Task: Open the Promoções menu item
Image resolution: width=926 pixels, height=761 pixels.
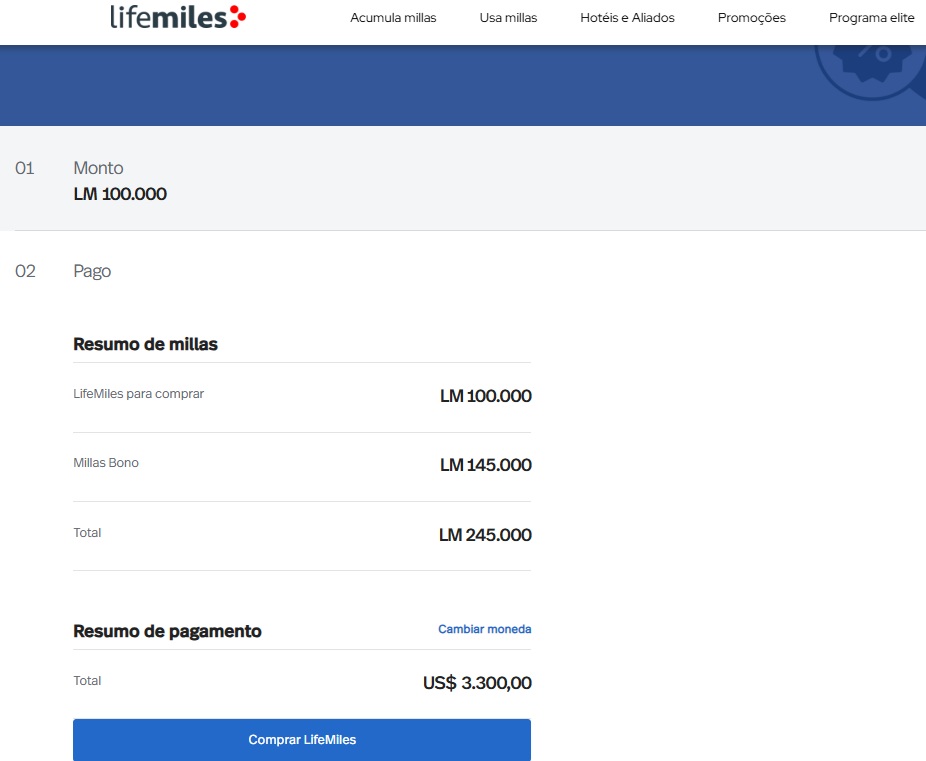Action: (x=751, y=18)
